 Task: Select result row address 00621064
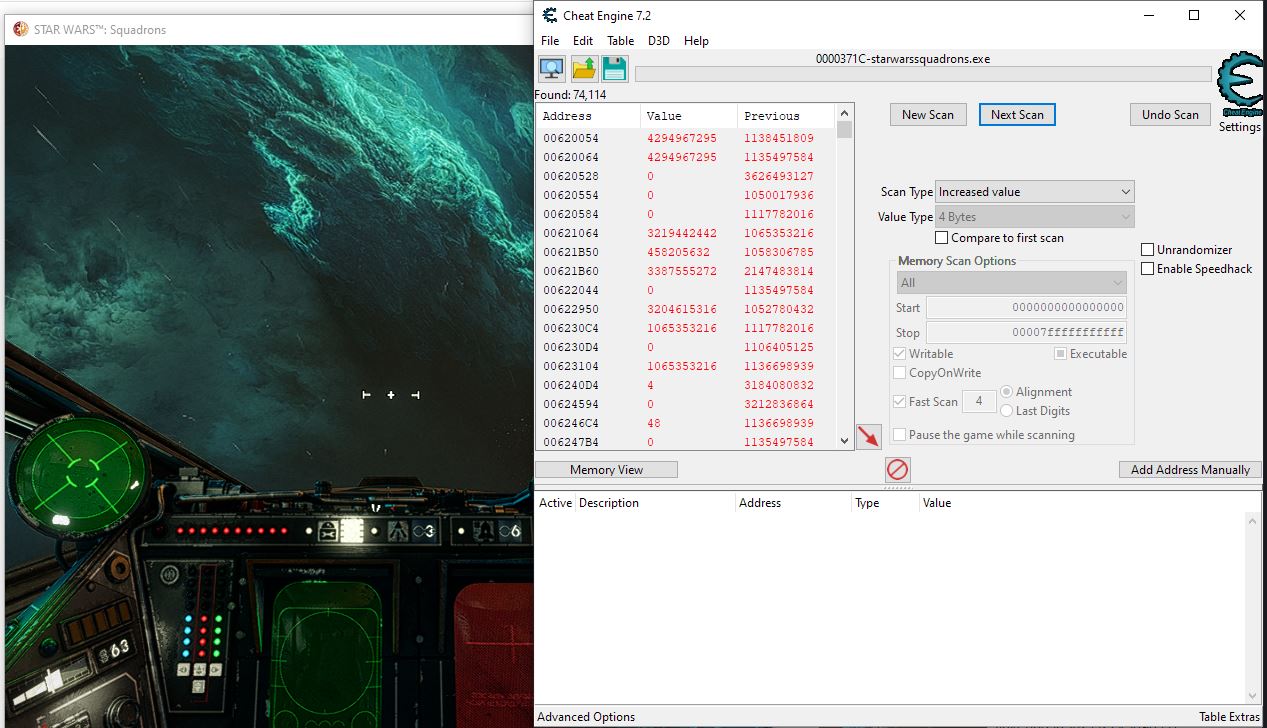pyautogui.click(x=685, y=233)
